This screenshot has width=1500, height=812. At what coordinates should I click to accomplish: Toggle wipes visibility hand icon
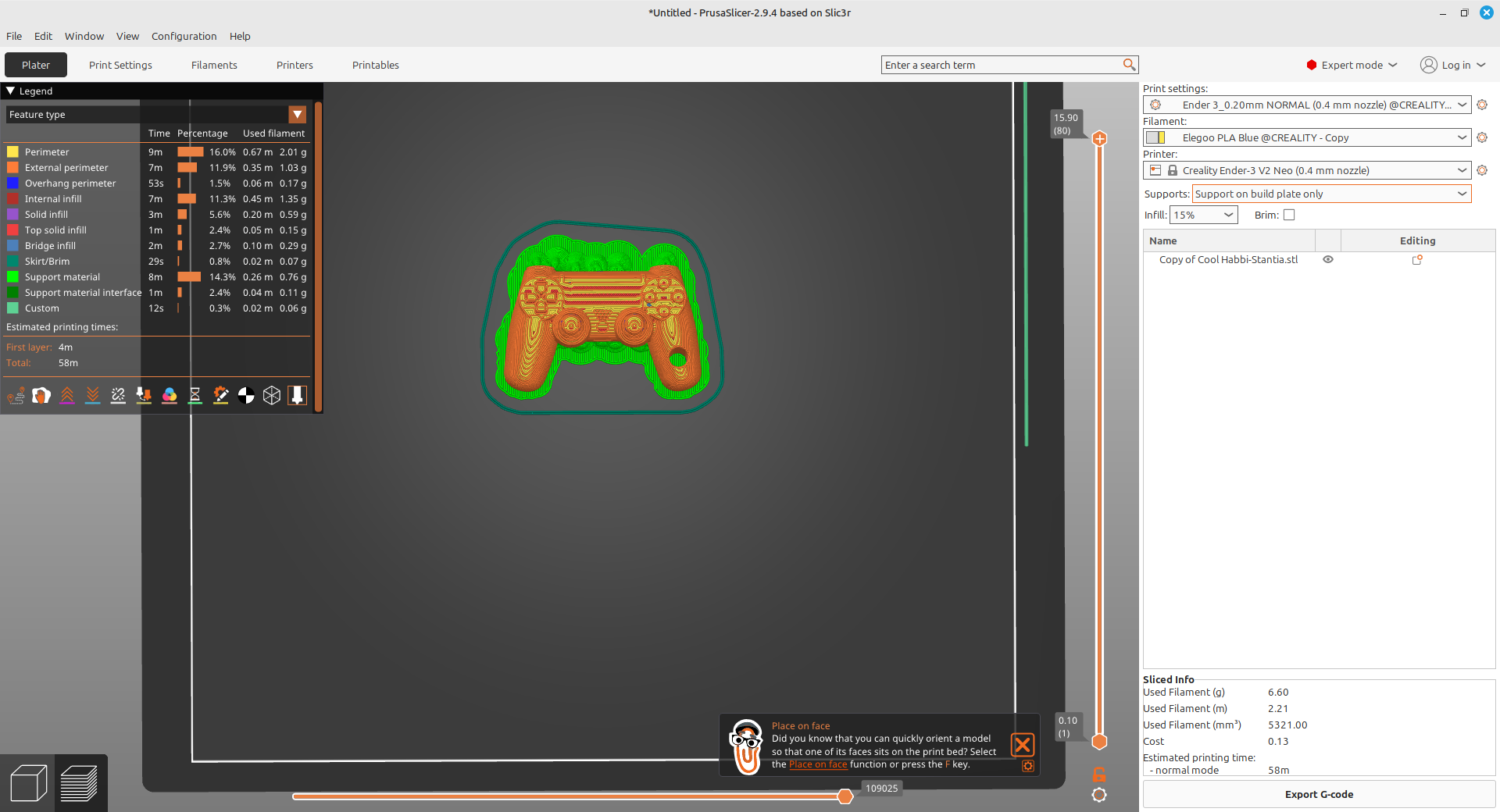pos(41,396)
